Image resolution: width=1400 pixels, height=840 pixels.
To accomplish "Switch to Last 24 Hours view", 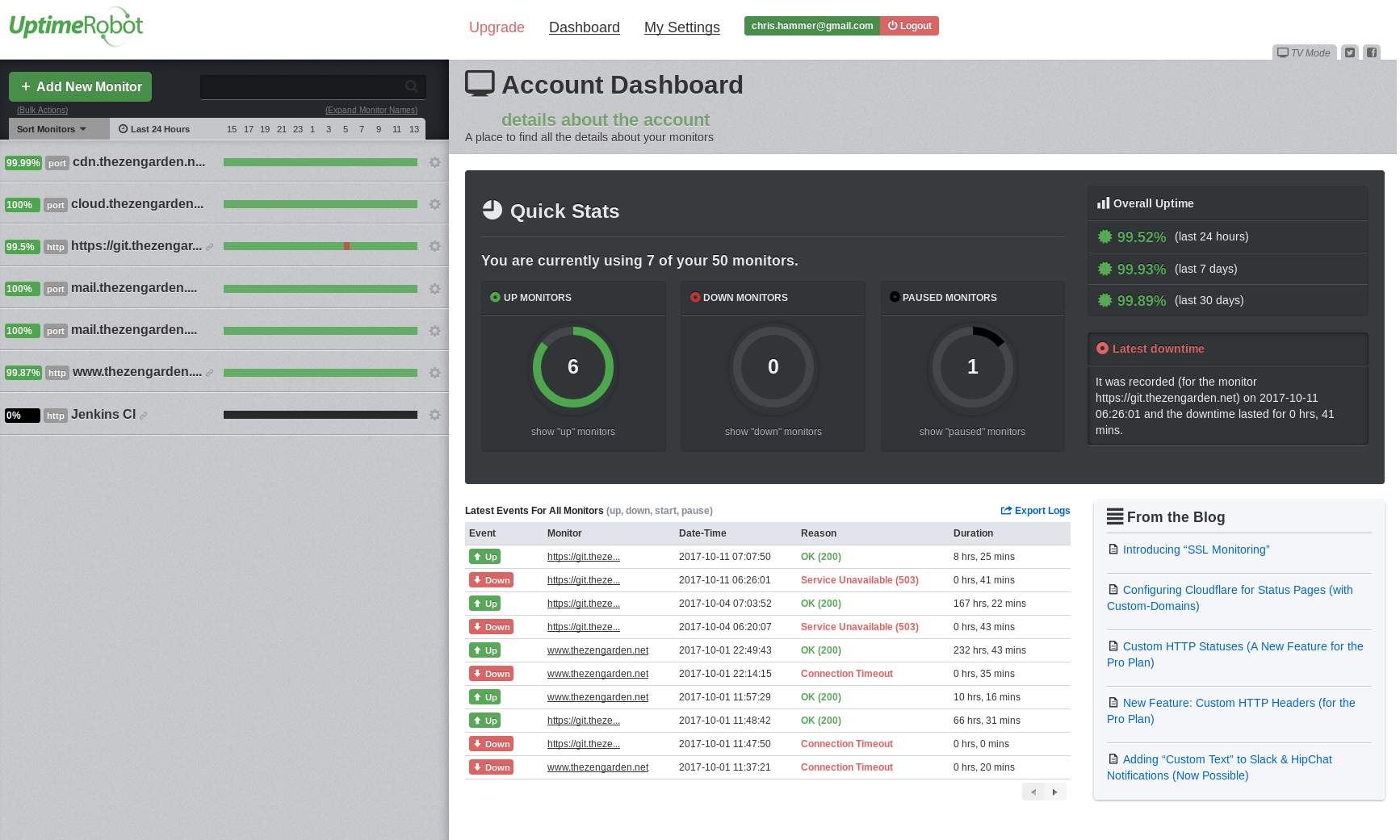I will (x=154, y=129).
